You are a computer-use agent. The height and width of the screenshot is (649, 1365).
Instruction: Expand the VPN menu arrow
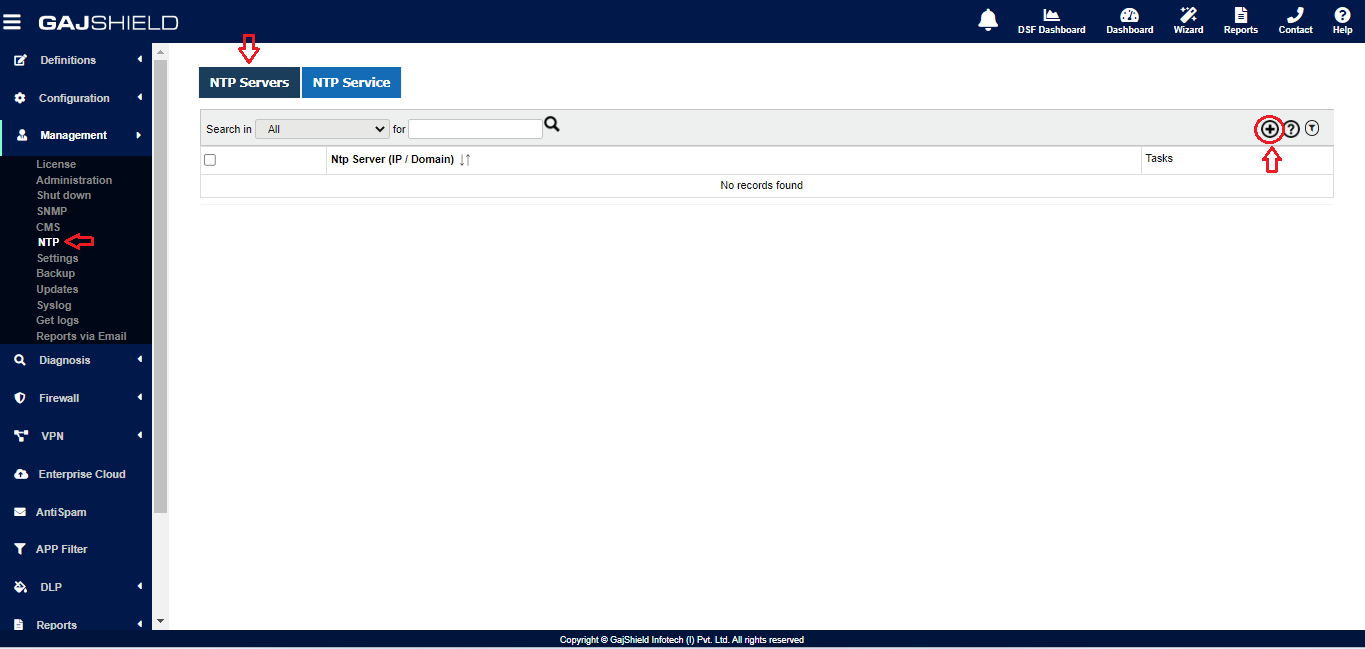coord(140,436)
